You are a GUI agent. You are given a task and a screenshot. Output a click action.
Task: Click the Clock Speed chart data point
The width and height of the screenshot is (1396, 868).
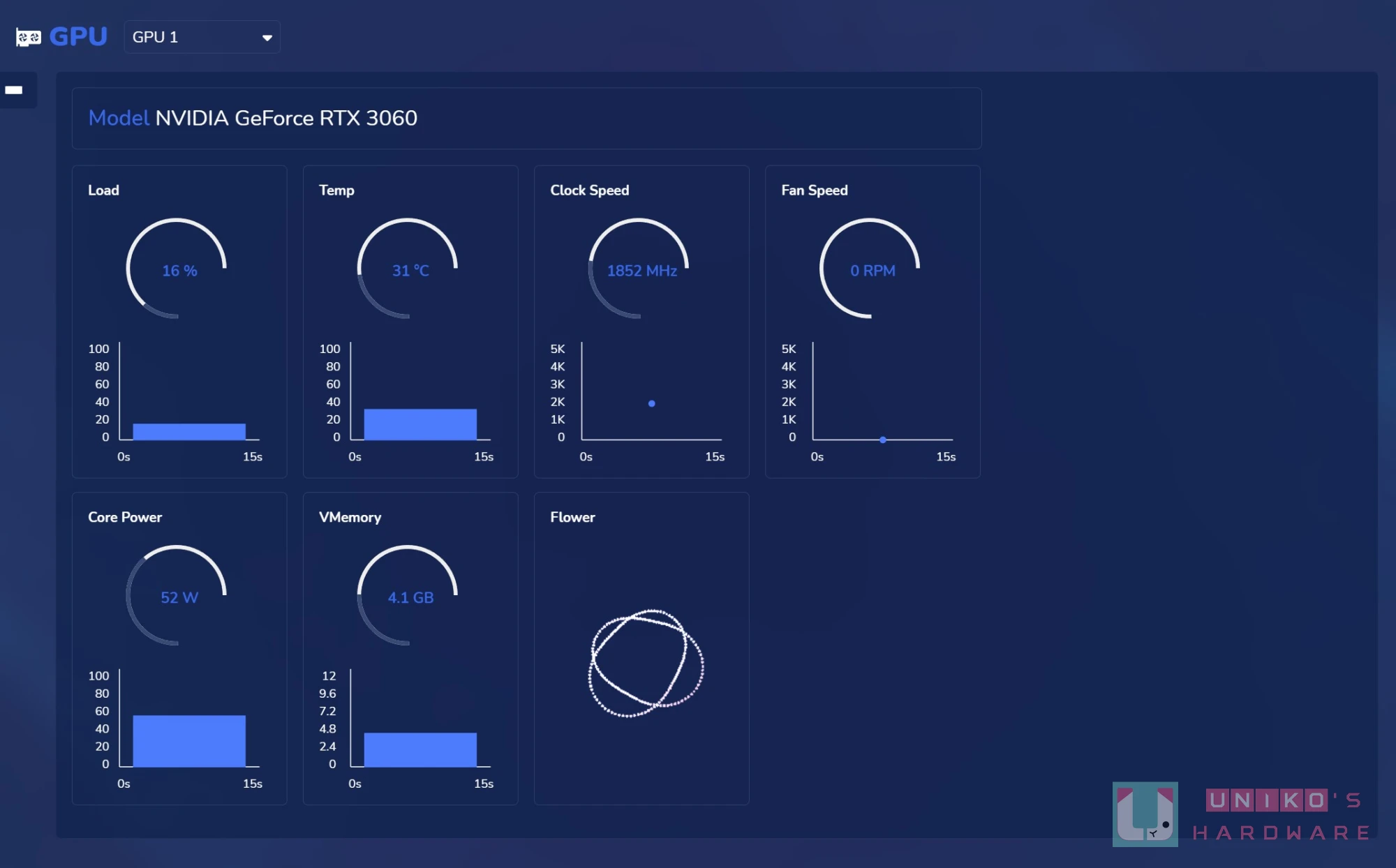(651, 403)
